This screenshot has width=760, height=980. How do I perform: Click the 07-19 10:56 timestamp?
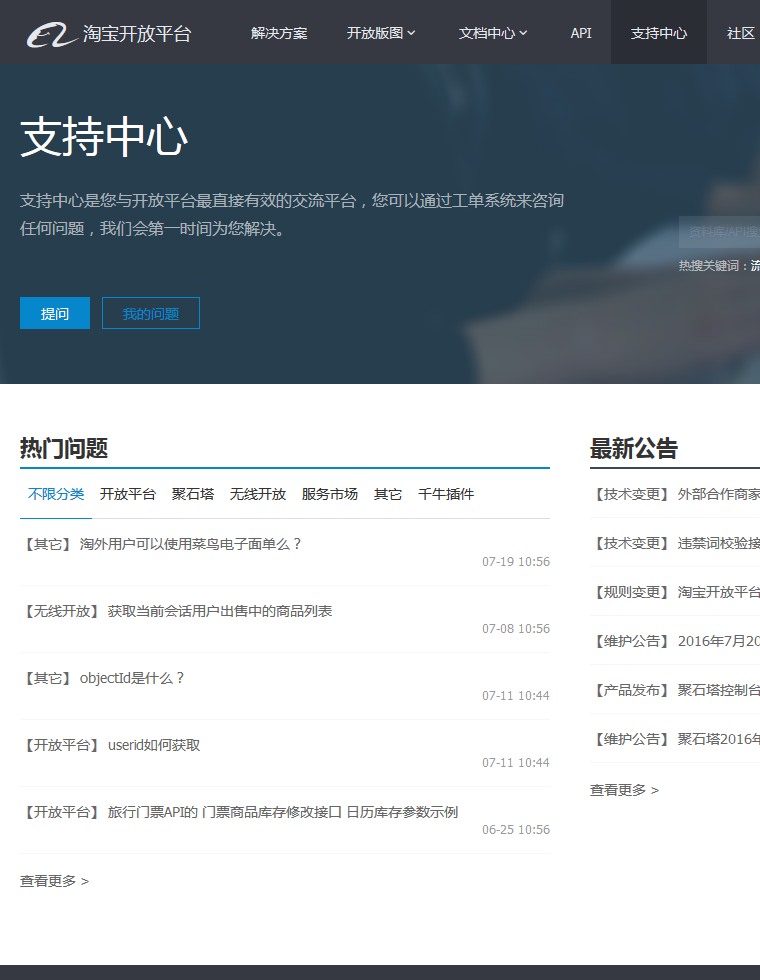coord(516,562)
